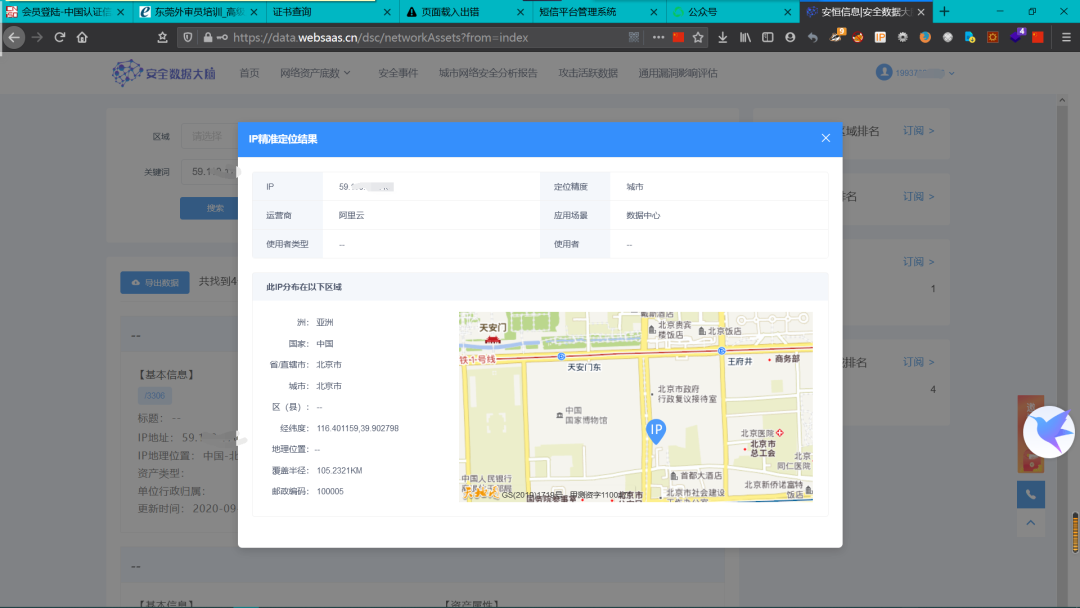
Task: Bookmark this page with star icon
Action: click(698, 37)
